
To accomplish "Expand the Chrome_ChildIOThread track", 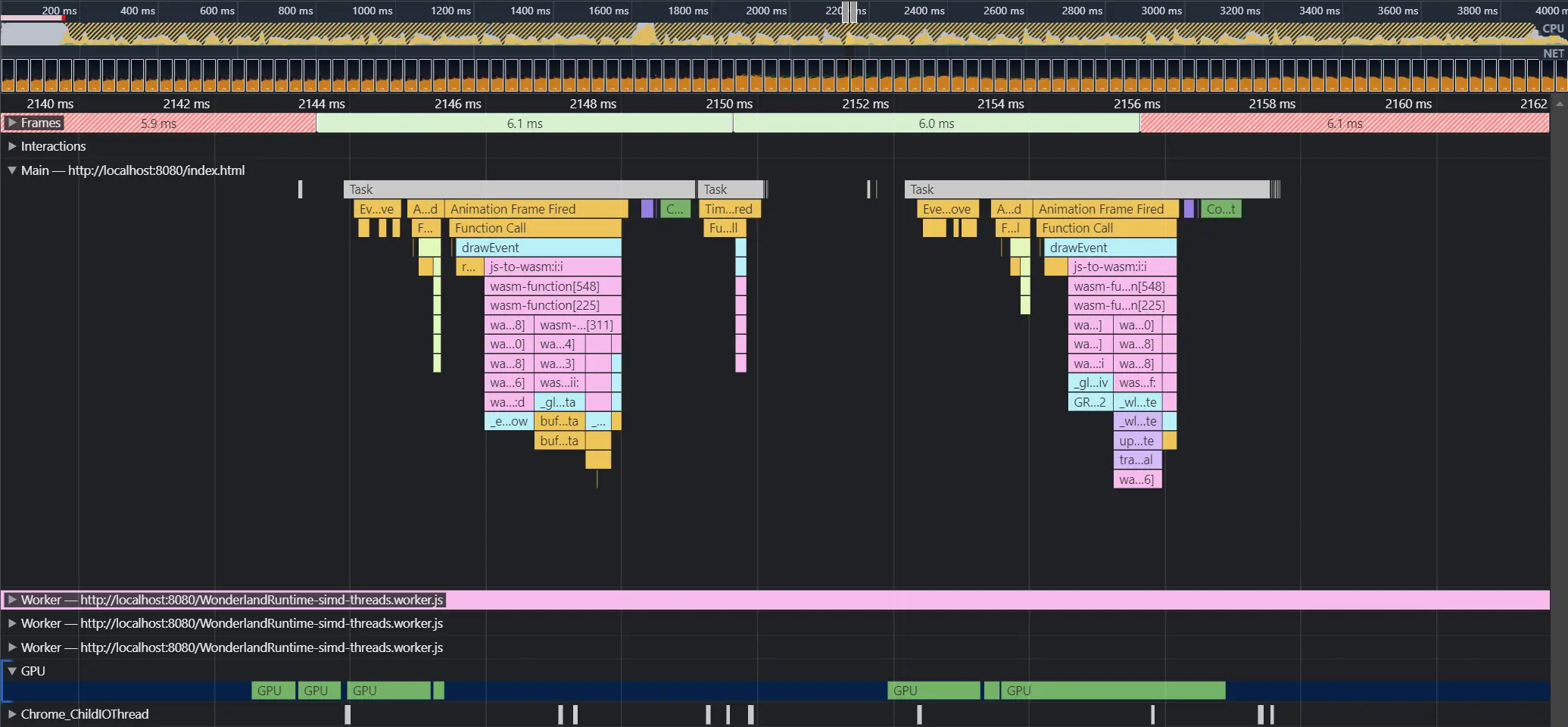I will pyautogui.click(x=12, y=714).
